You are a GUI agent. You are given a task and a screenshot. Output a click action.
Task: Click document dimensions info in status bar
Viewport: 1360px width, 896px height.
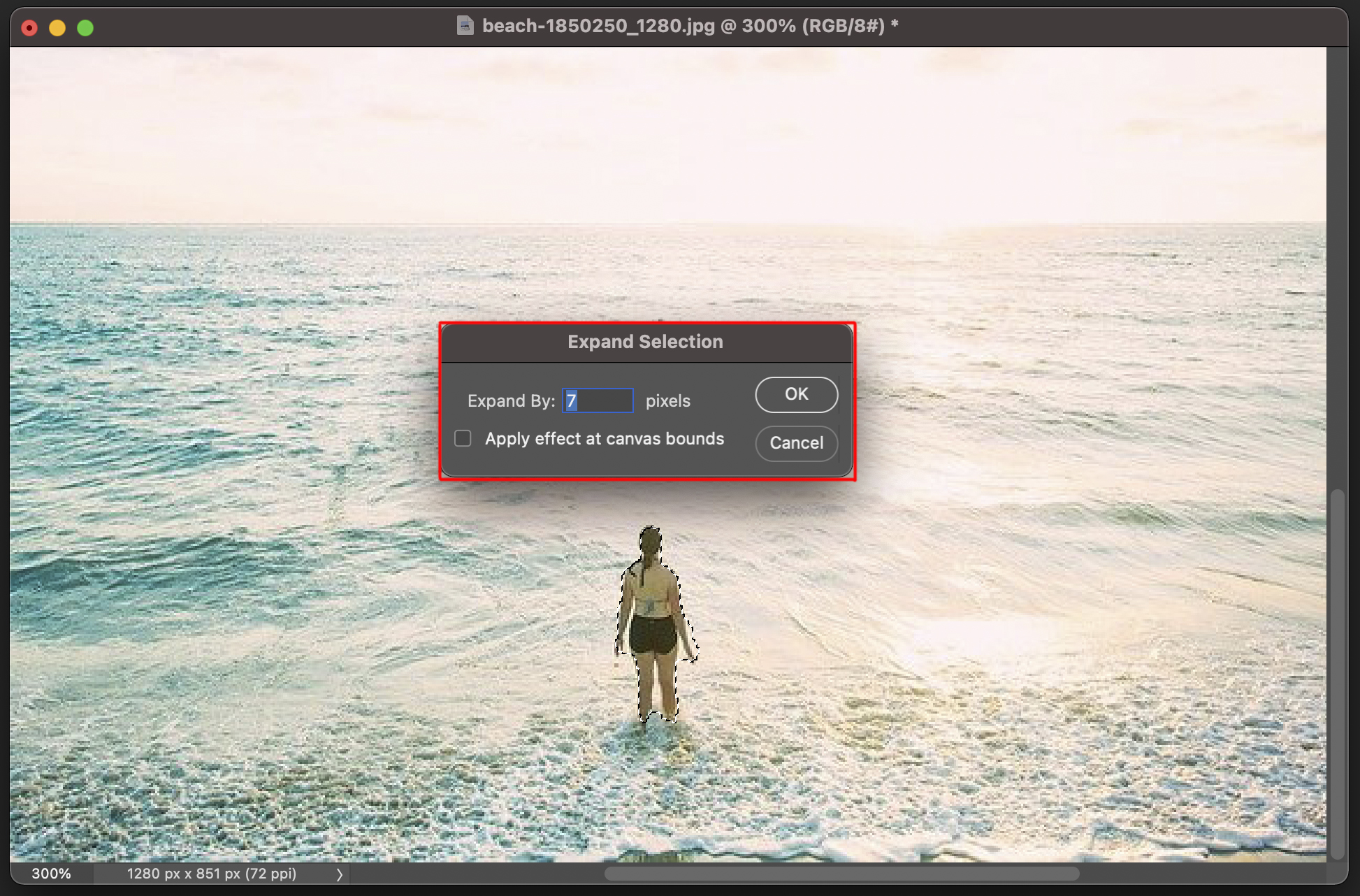tap(211, 874)
